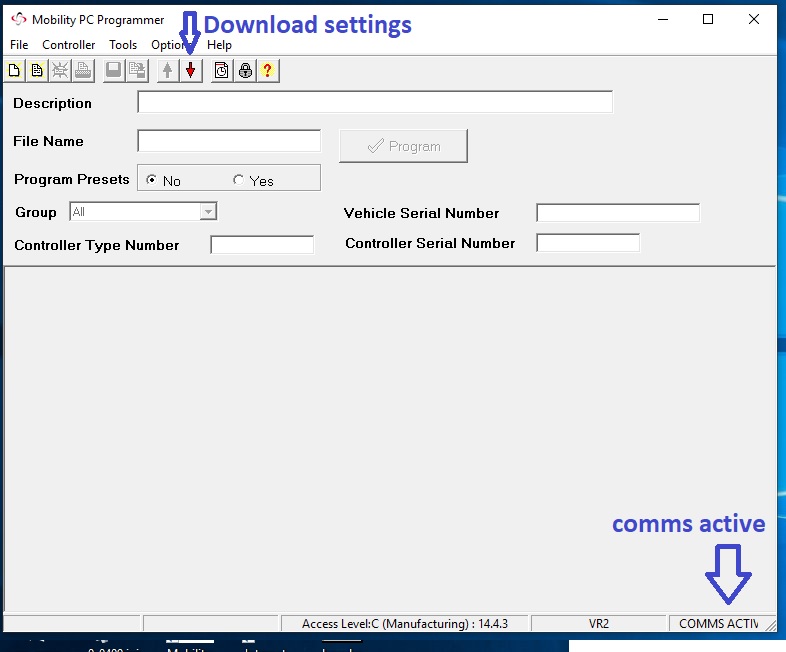Expand the Group dropdown list

click(208, 212)
